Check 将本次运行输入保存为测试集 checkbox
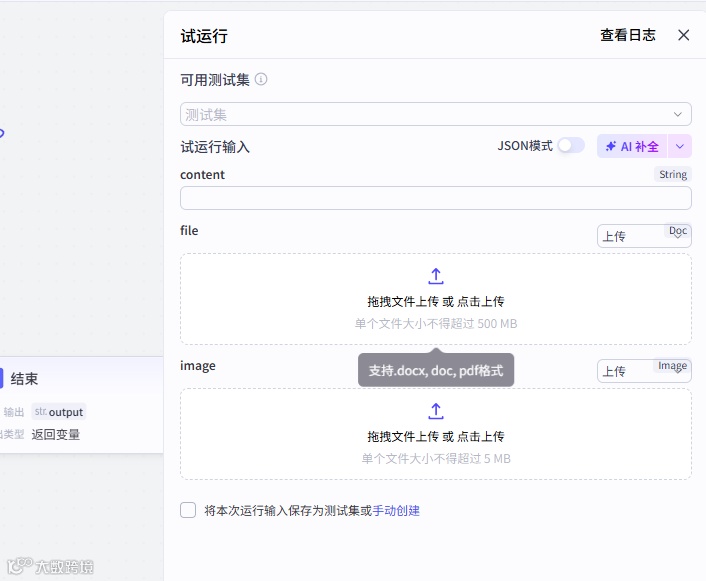Screen dimensions: 706x581 [188, 510]
